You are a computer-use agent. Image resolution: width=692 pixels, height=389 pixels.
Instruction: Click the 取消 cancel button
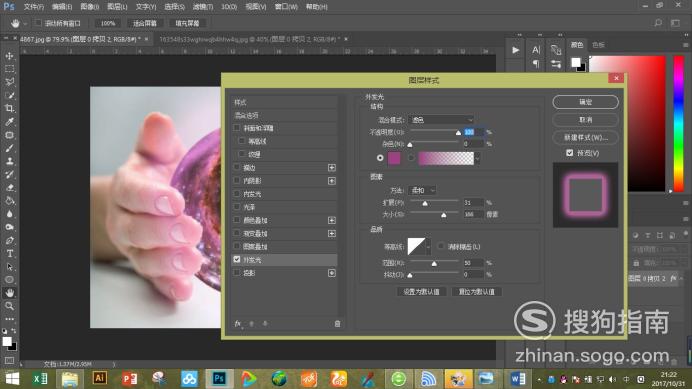pyautogui.click(x=585, y=120)
